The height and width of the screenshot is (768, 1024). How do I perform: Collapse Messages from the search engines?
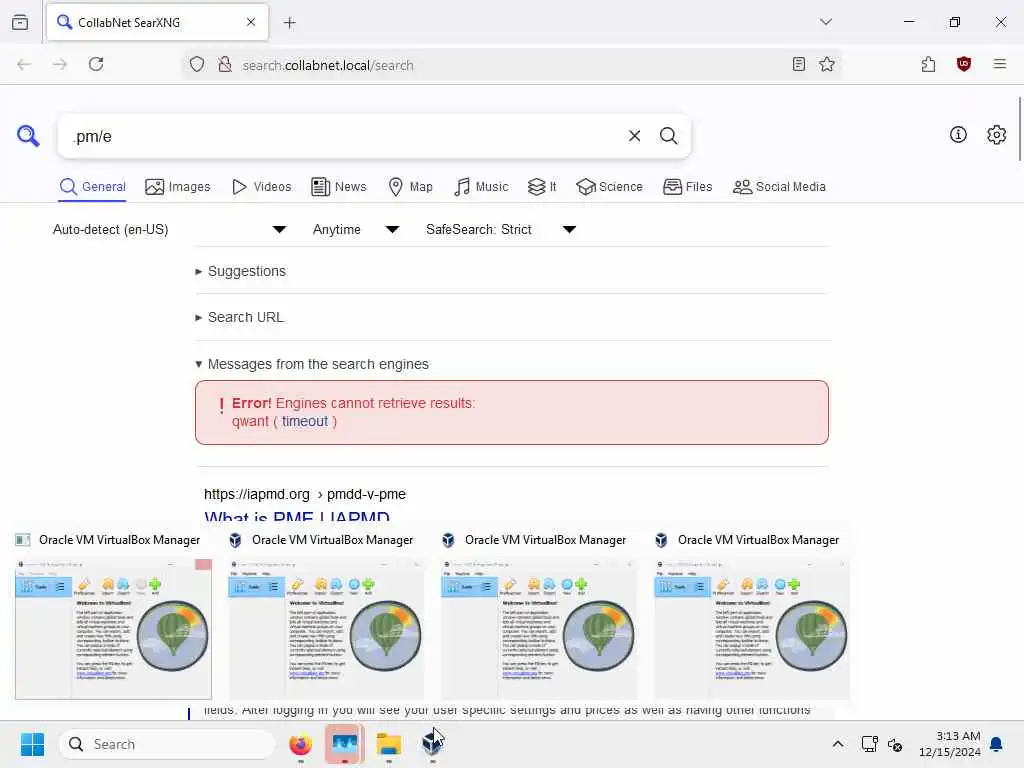(312, 364)
